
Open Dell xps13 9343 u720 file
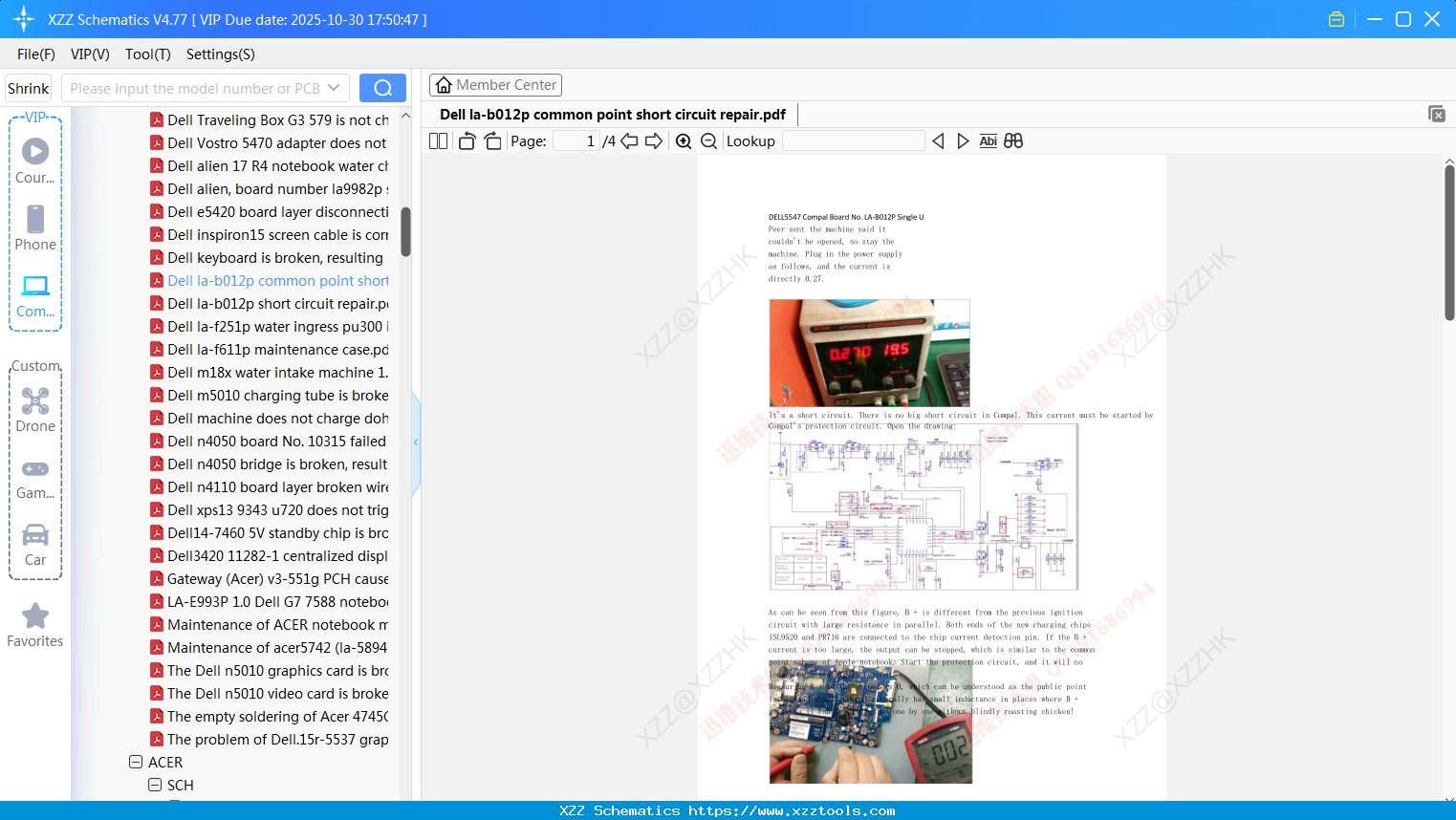[277, 510]
